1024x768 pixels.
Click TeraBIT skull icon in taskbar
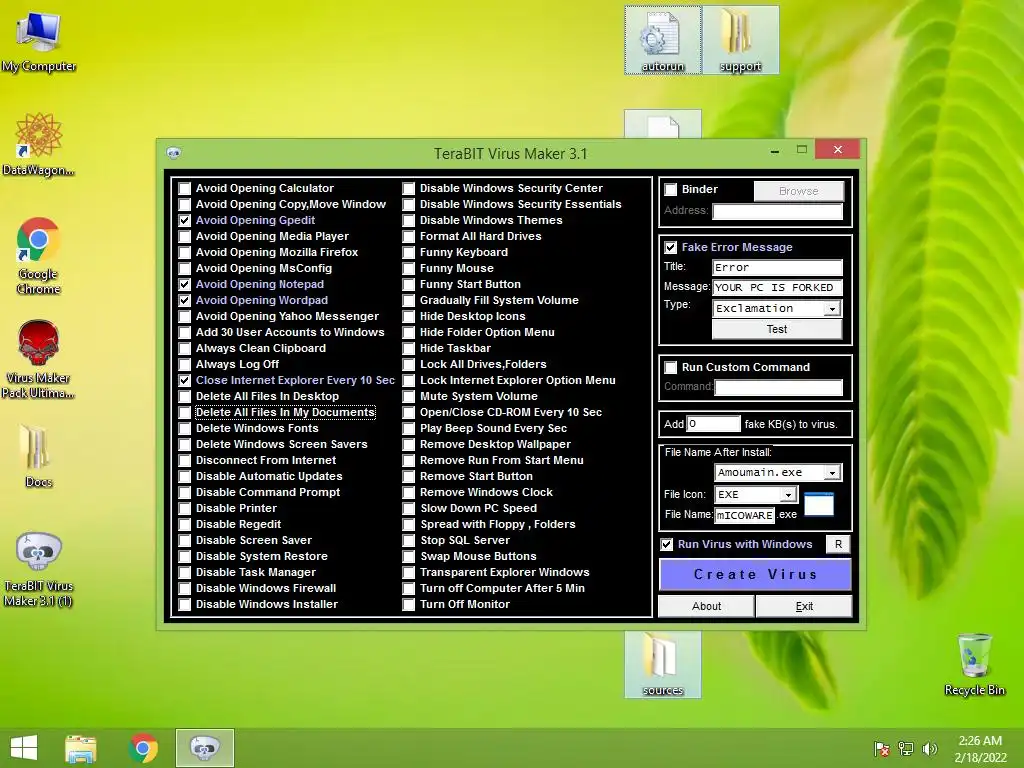pyautogui.click(x=204, y=748)
